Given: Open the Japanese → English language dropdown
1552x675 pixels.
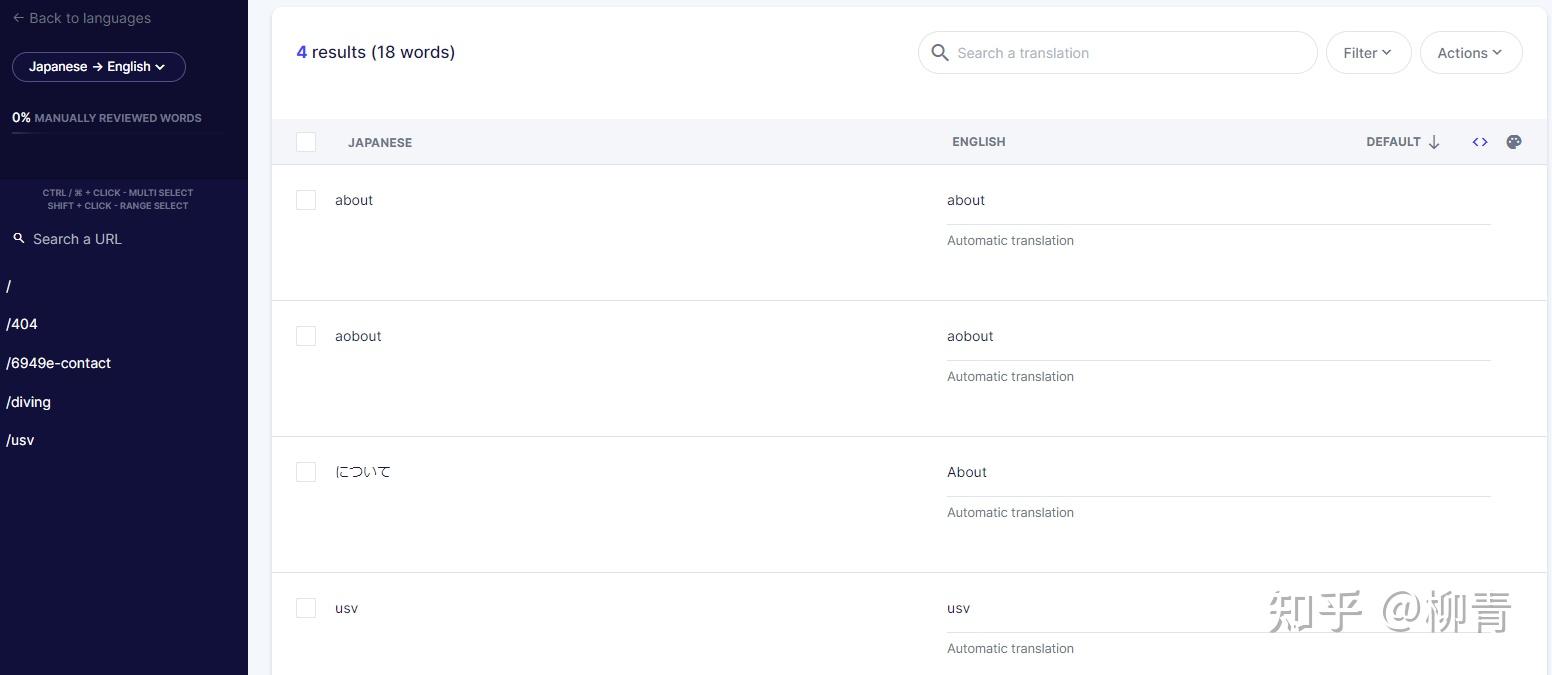Looking at the screenshot, I should [98, 67].
